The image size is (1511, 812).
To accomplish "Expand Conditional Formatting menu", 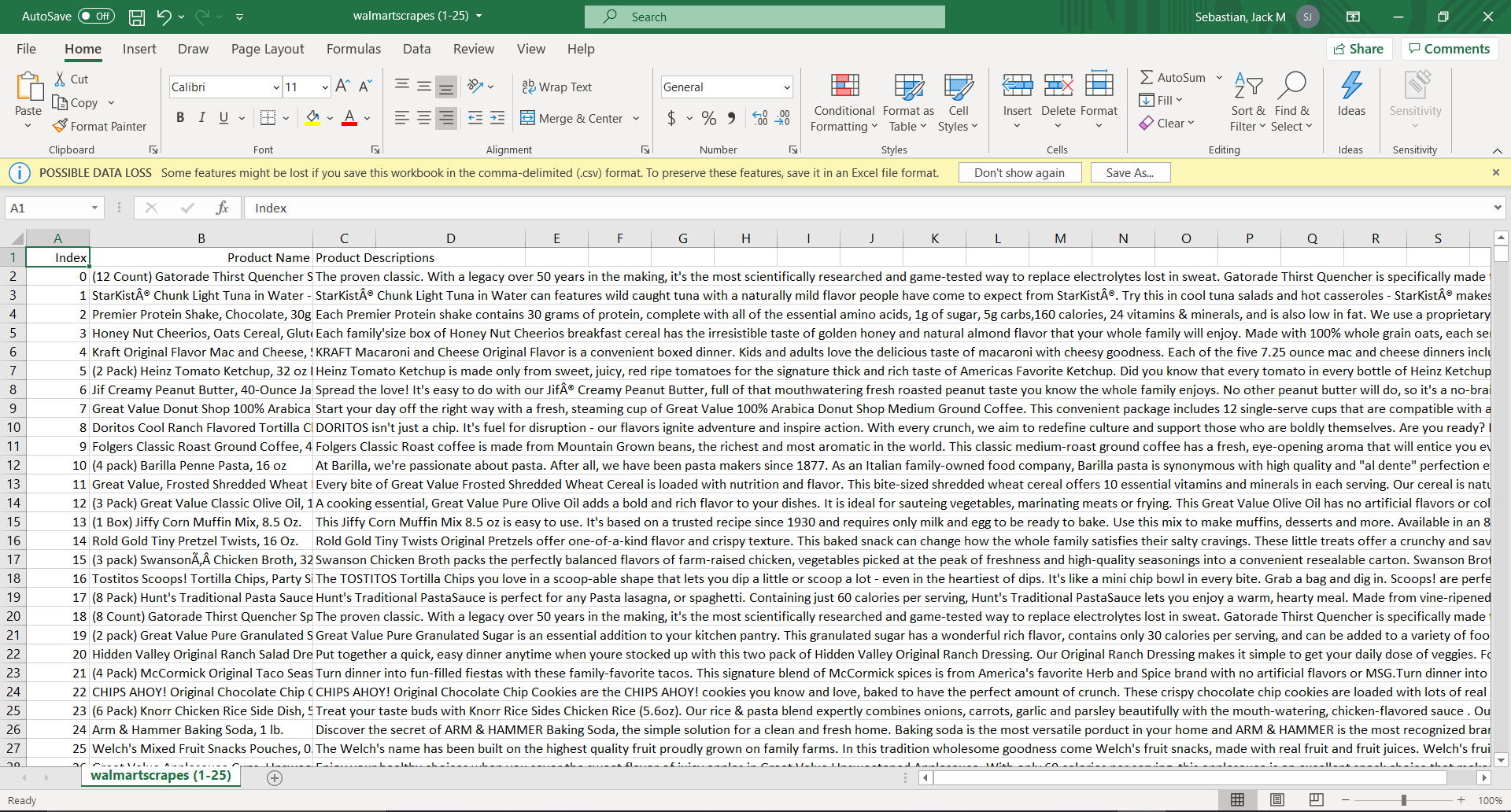I will point(844,102).
